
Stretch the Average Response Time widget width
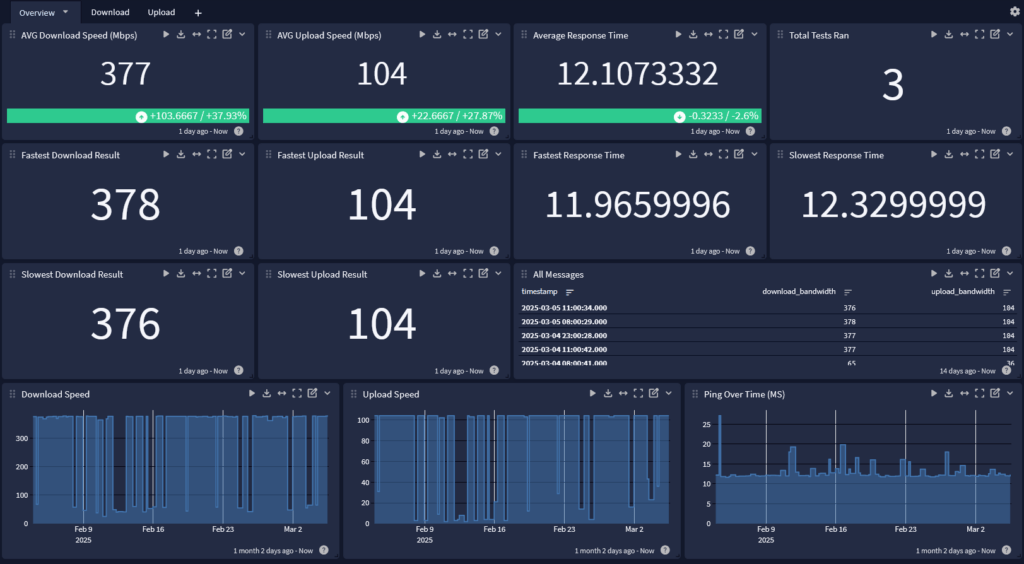(x=708, y=35)
